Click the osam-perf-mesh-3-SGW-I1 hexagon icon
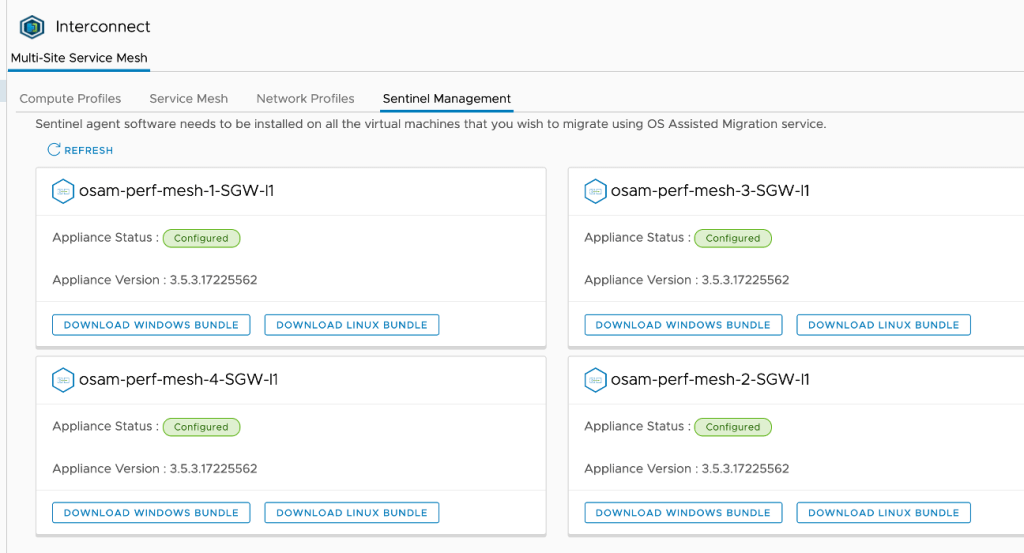1024x553 pixels. point(595,191)
